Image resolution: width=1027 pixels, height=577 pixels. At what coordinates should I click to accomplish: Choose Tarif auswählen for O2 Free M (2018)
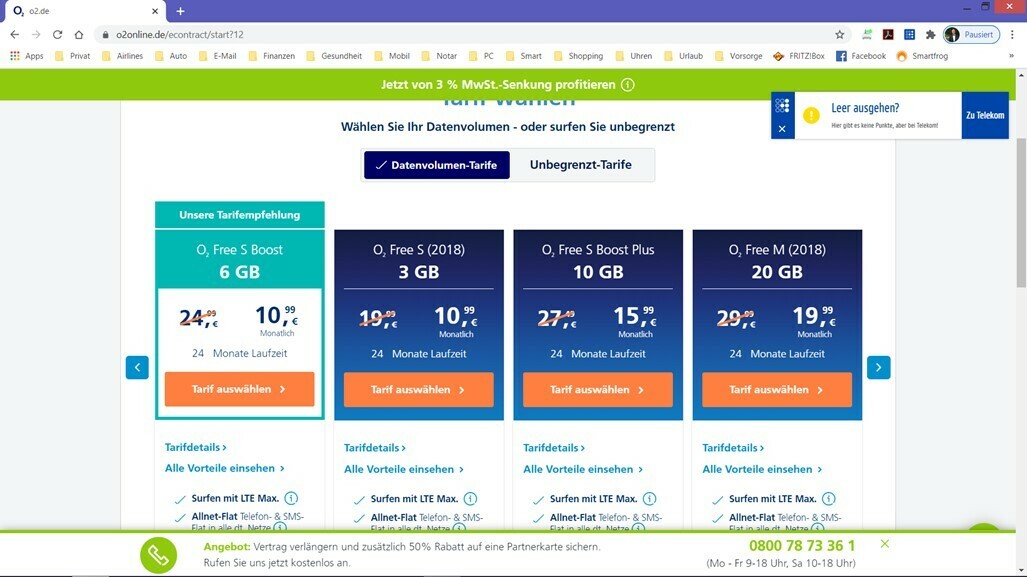pos(777,390)
